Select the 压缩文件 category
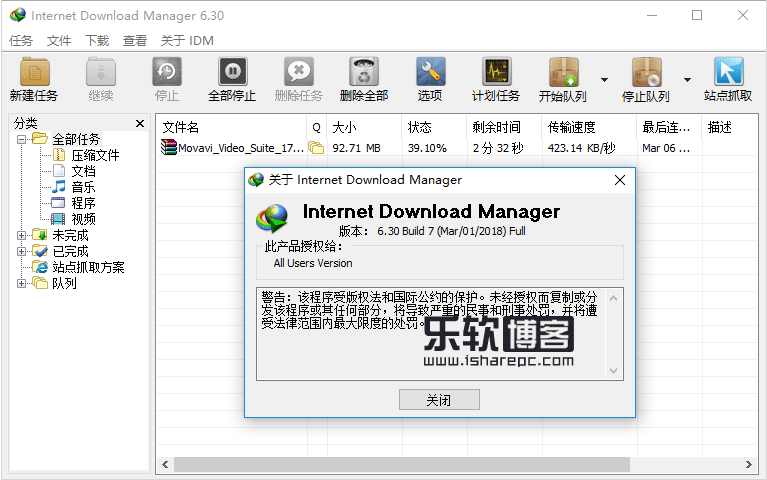767x480 pixels. (95, 156)
